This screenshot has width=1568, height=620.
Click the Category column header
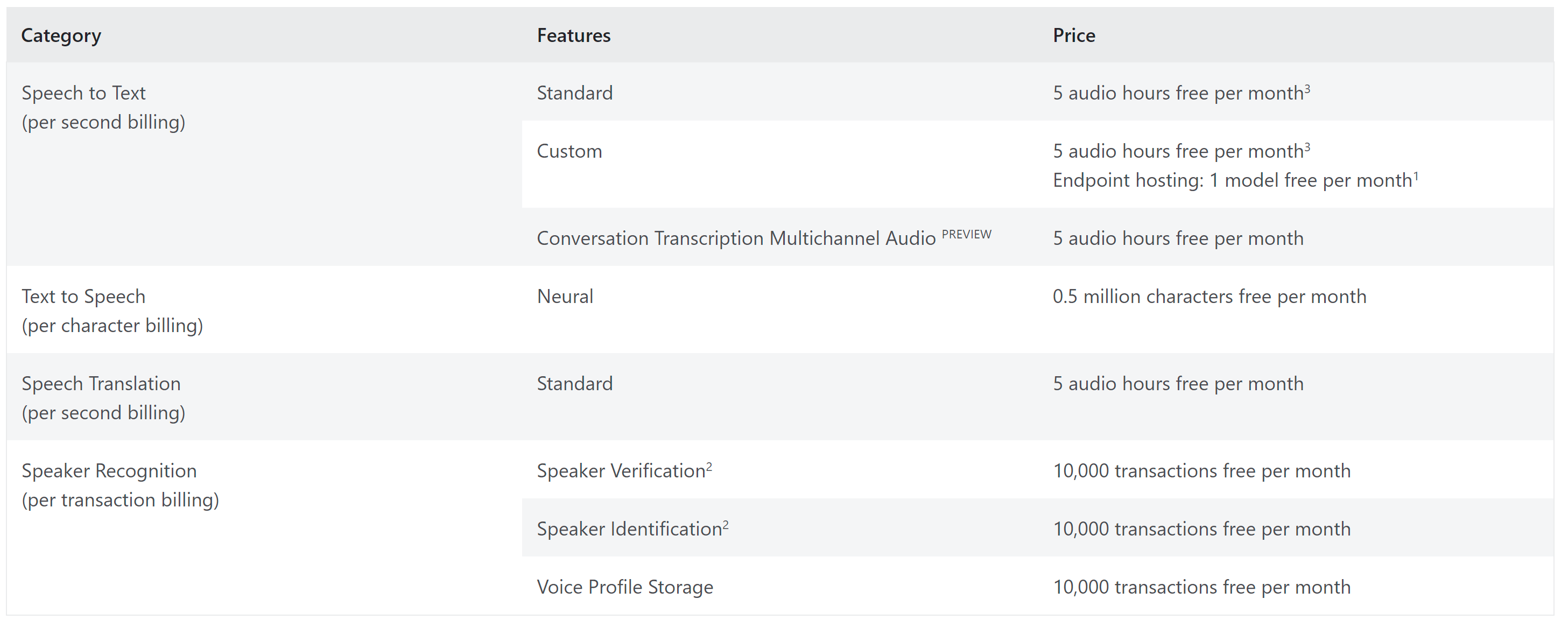[61, 36]
